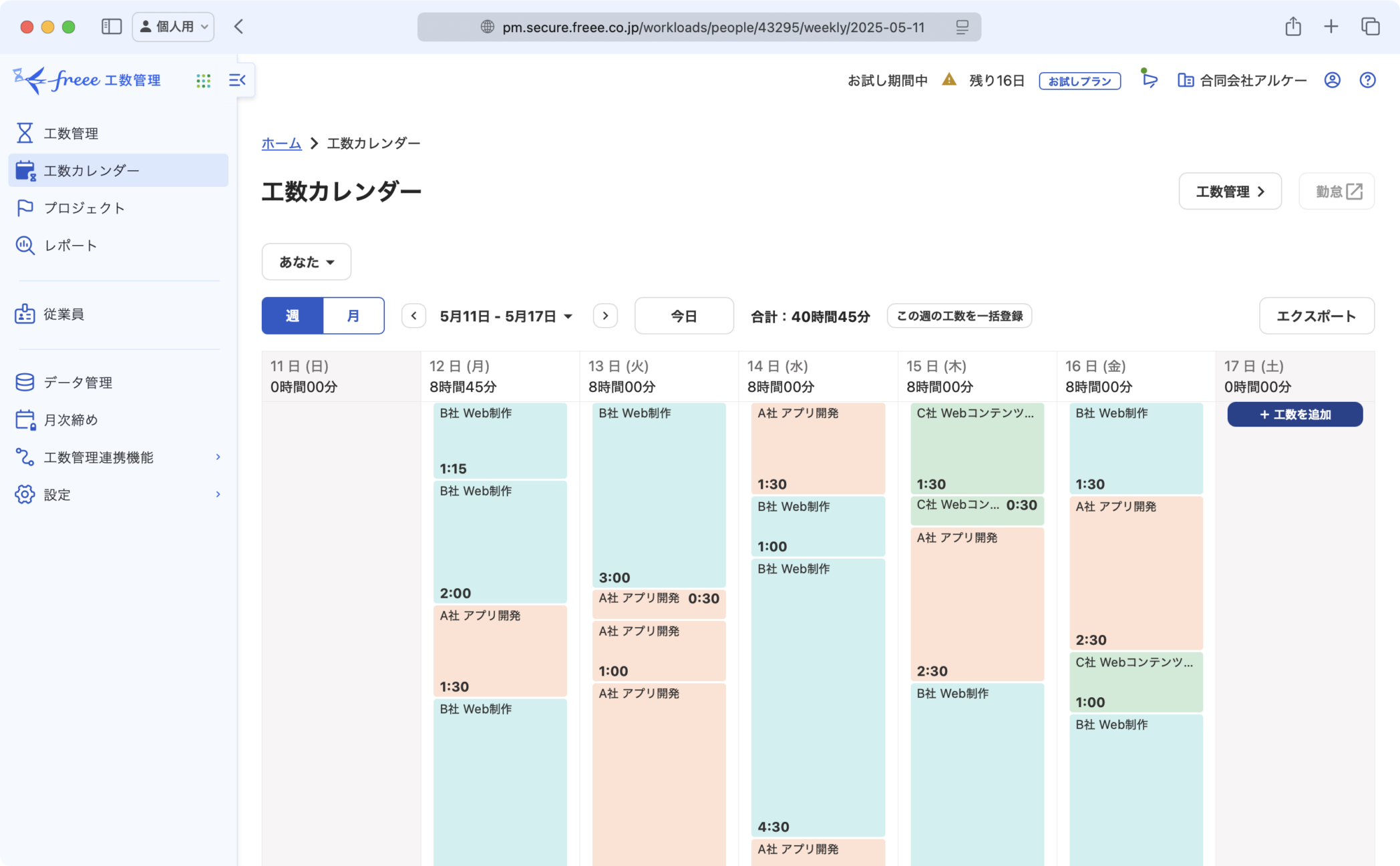The height and width of the screenshot is (866, 1400).
Task: Click the ホーム breadcrumb link
Action: pos(281,143)
